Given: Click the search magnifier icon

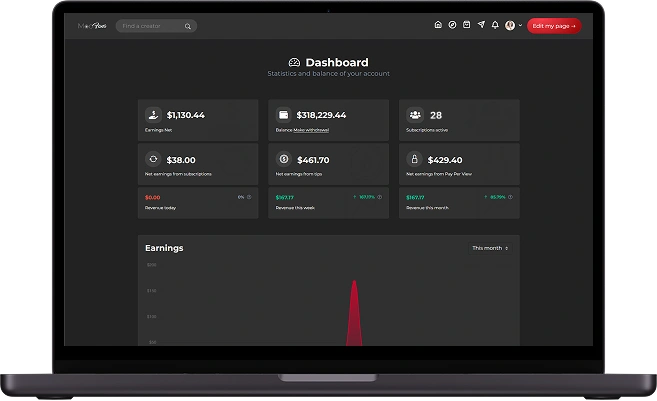Looking at the screenshot, I should click(x=188, y=26).
